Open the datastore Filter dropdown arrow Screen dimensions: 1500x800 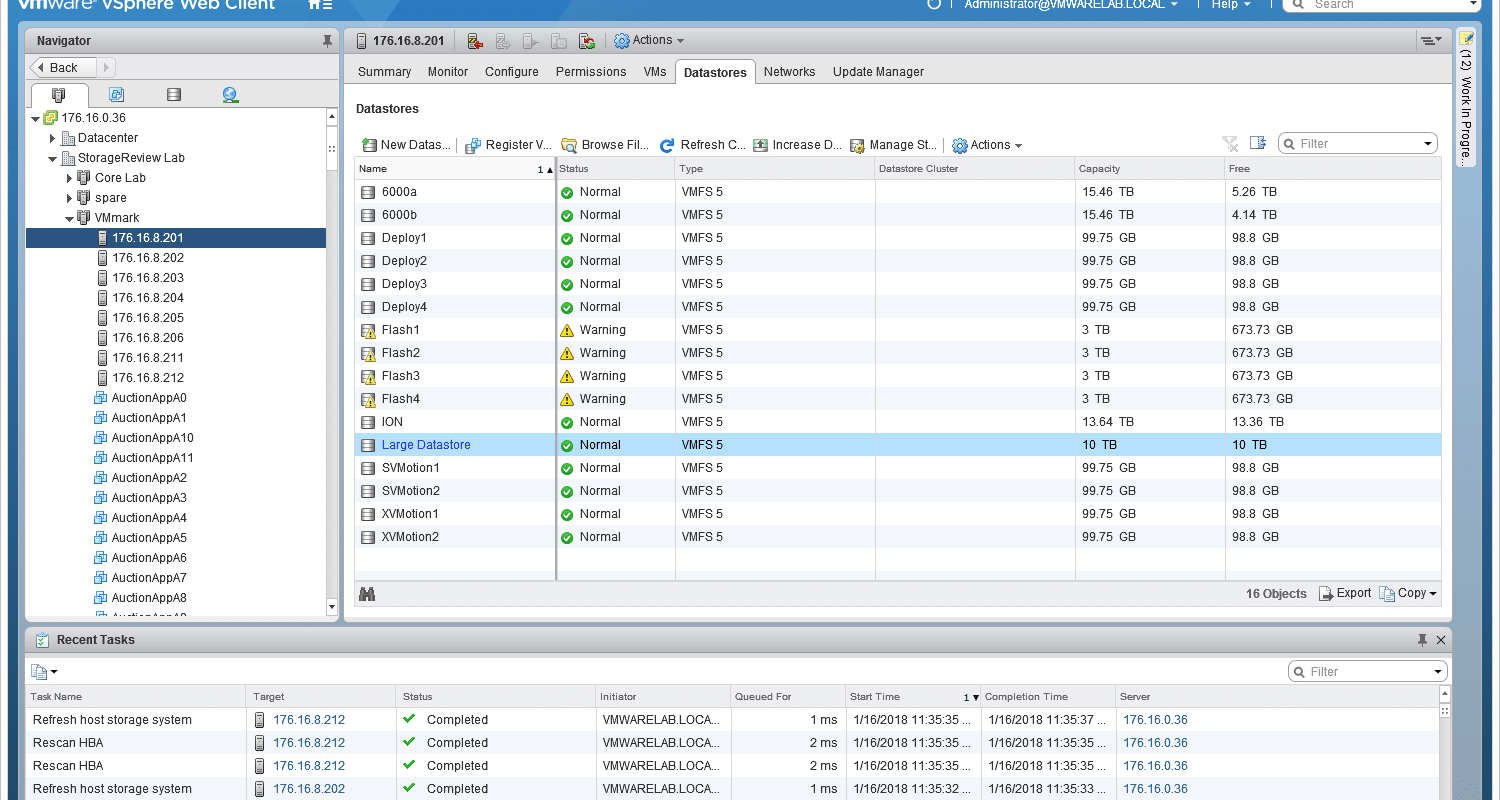pos(1428,144)
